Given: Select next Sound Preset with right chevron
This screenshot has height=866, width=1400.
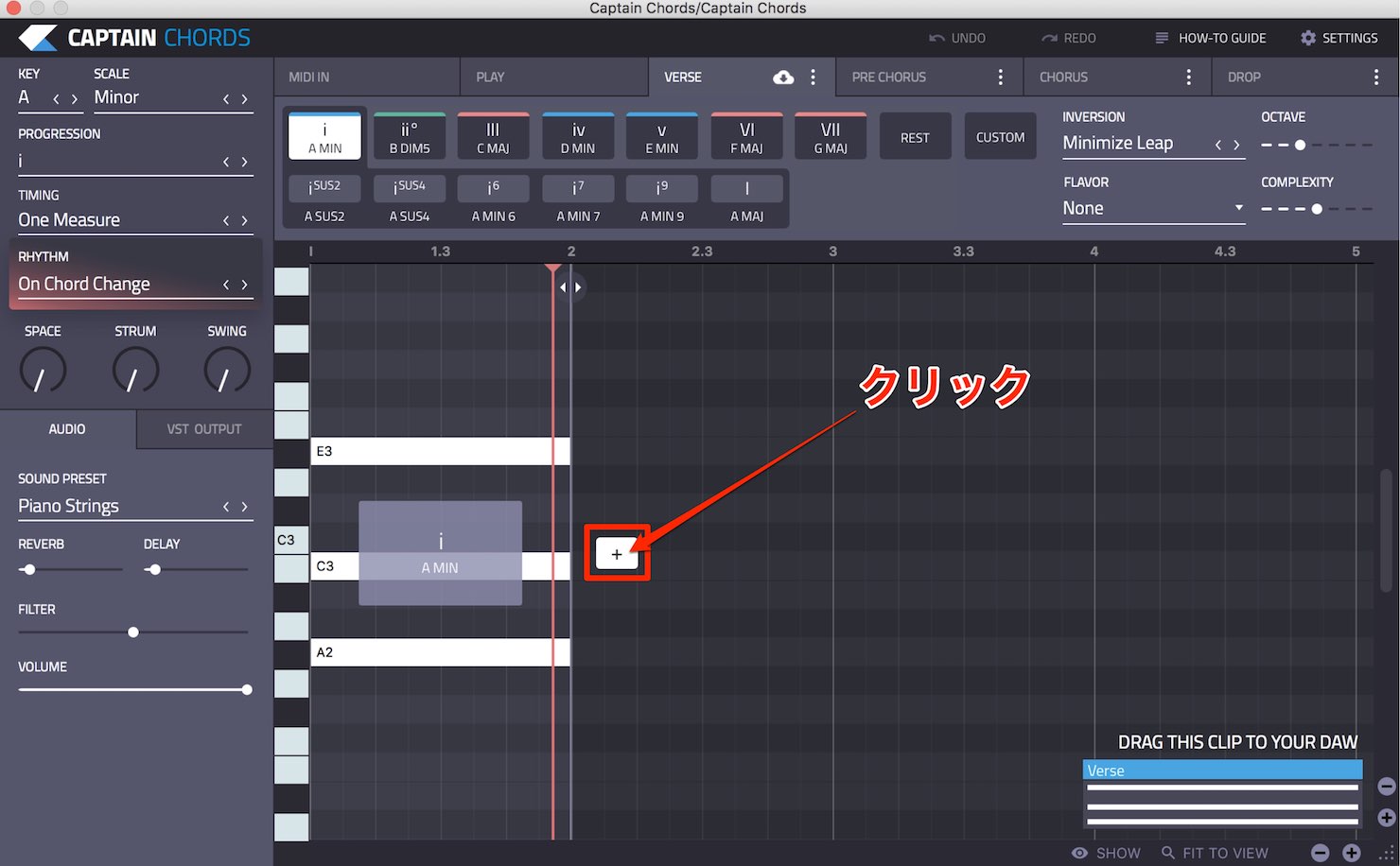Looking at the screenshot, I should tap(244, 507).
